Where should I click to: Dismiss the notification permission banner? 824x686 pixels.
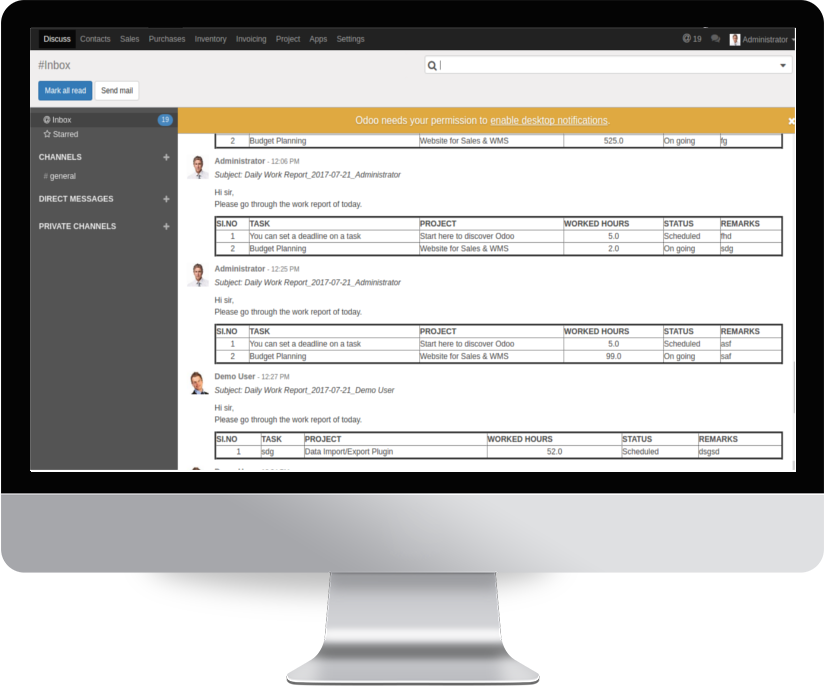pyautogui.click(x=791, y=121)
